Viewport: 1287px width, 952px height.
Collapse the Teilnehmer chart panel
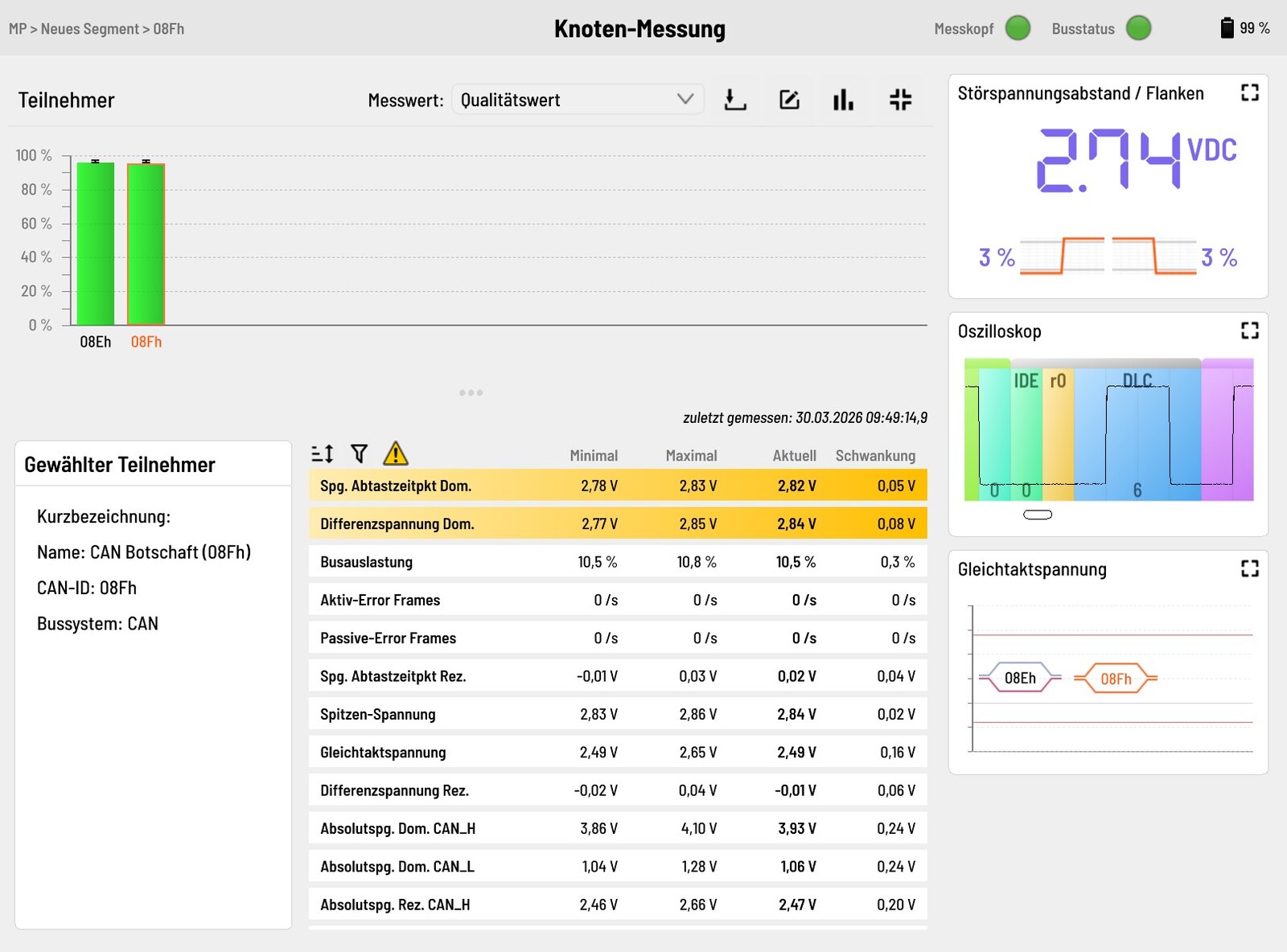pyautogui.click(x=900, y=100)
